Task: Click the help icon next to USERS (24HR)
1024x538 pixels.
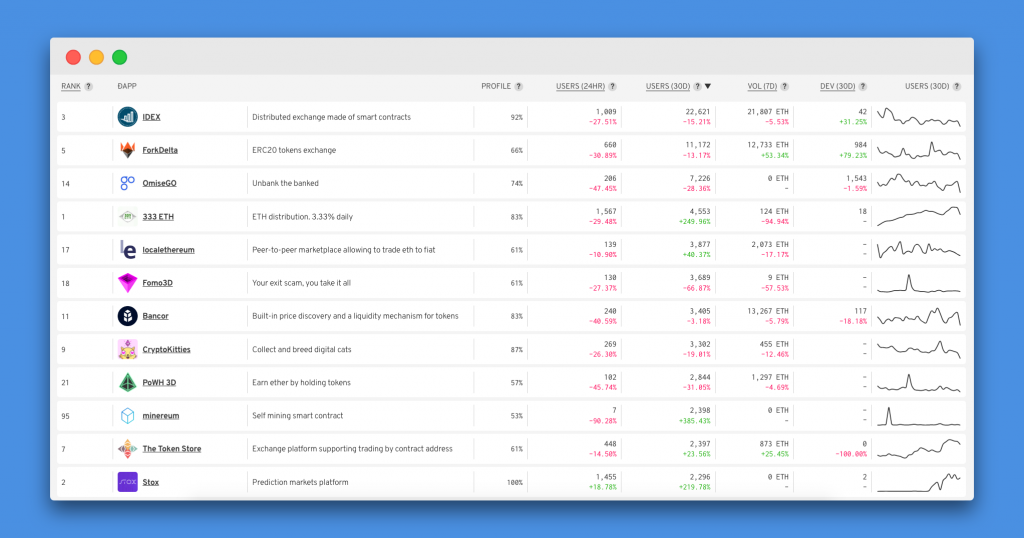Action: (613, 86)
